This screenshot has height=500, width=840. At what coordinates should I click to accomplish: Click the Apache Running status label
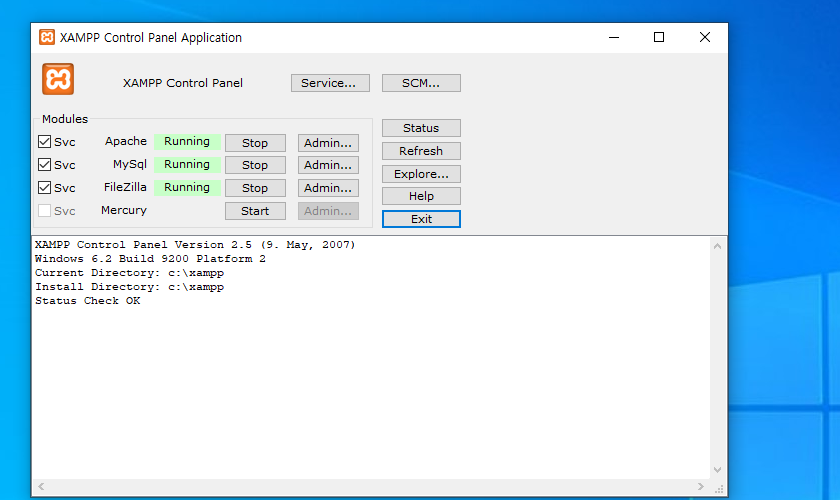point(187,141)
